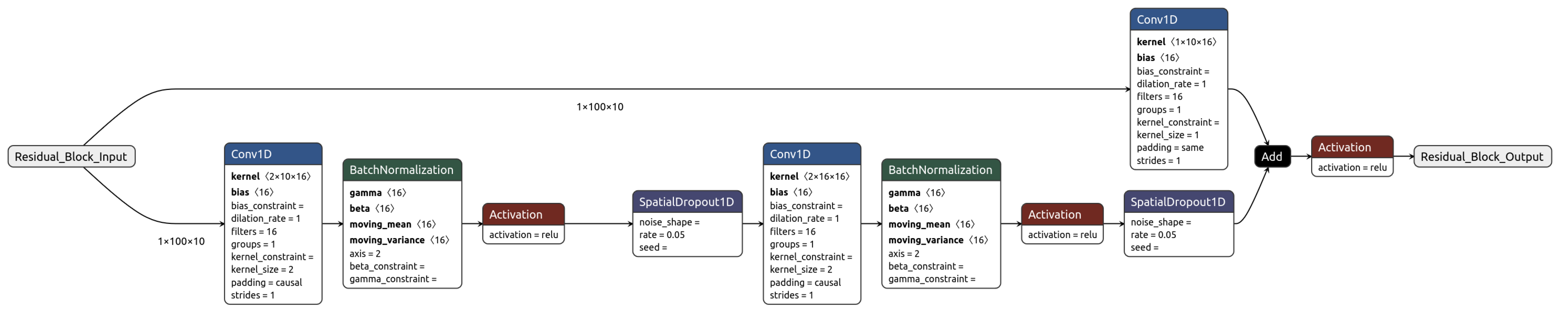Select the leftmost BatchNormalization node header
Viewport: 1568px width, 311px height.
[x=402, y=170]
